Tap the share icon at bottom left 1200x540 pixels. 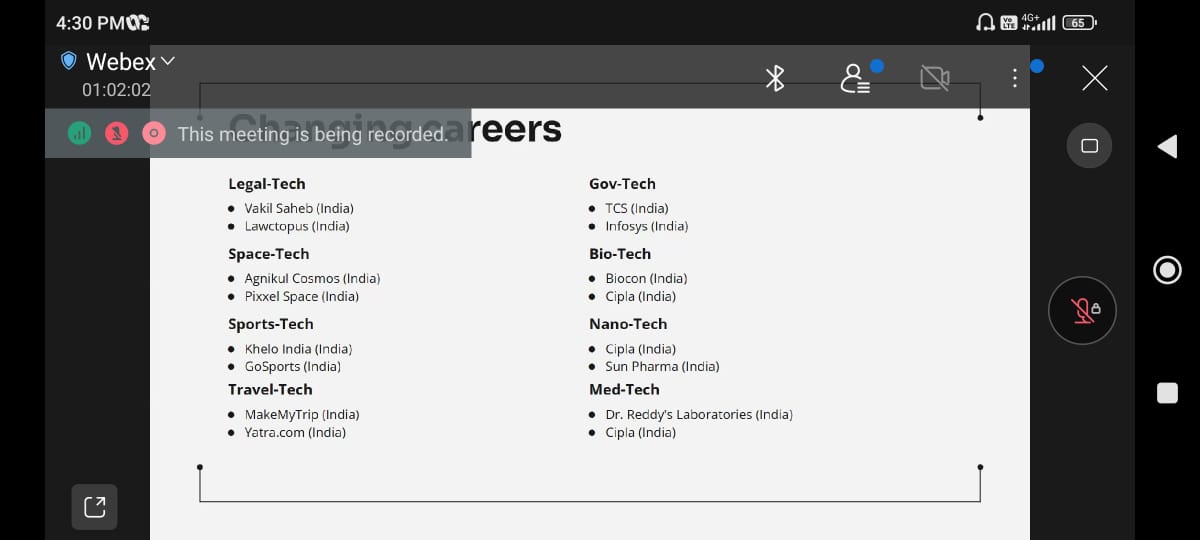tap(95, 507)
